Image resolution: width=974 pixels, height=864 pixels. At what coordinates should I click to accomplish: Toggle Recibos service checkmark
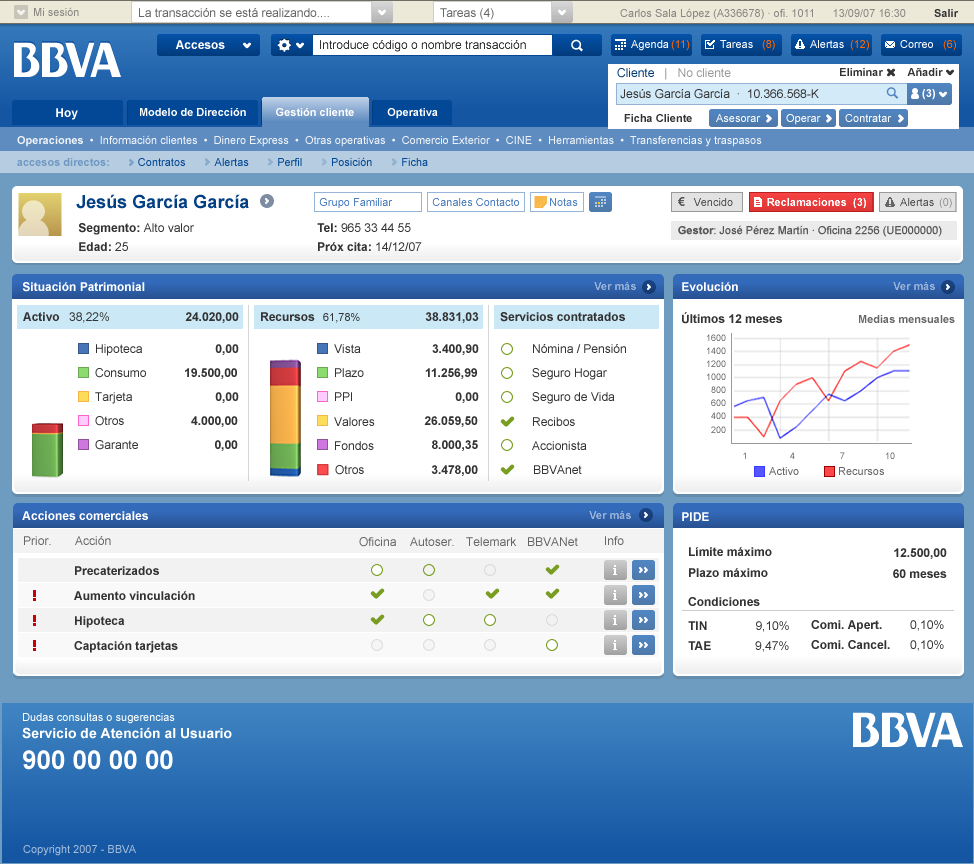point(507,421)
